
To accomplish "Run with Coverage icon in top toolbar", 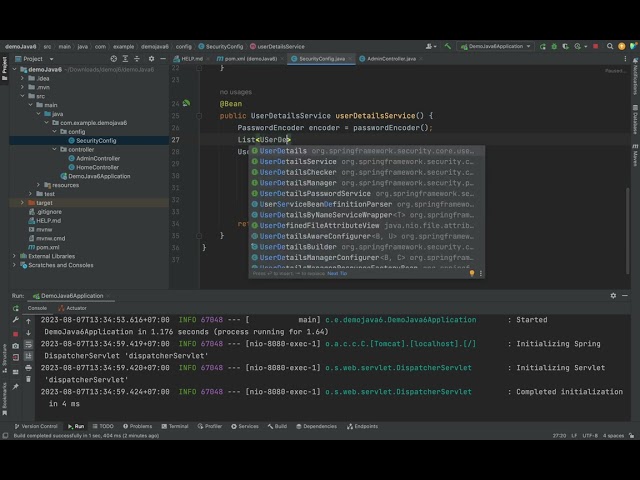I will [x=565, y=47].
